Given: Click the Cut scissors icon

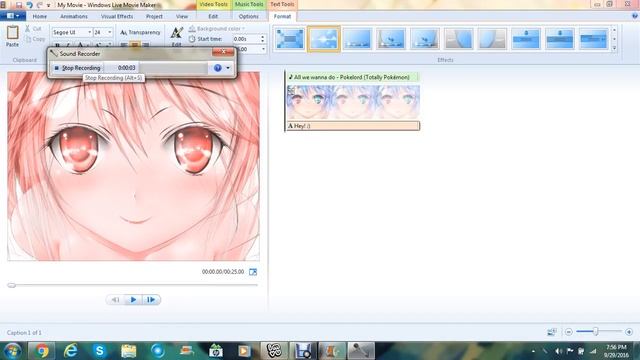Looking at the screenshot, I should click(27, 29).
